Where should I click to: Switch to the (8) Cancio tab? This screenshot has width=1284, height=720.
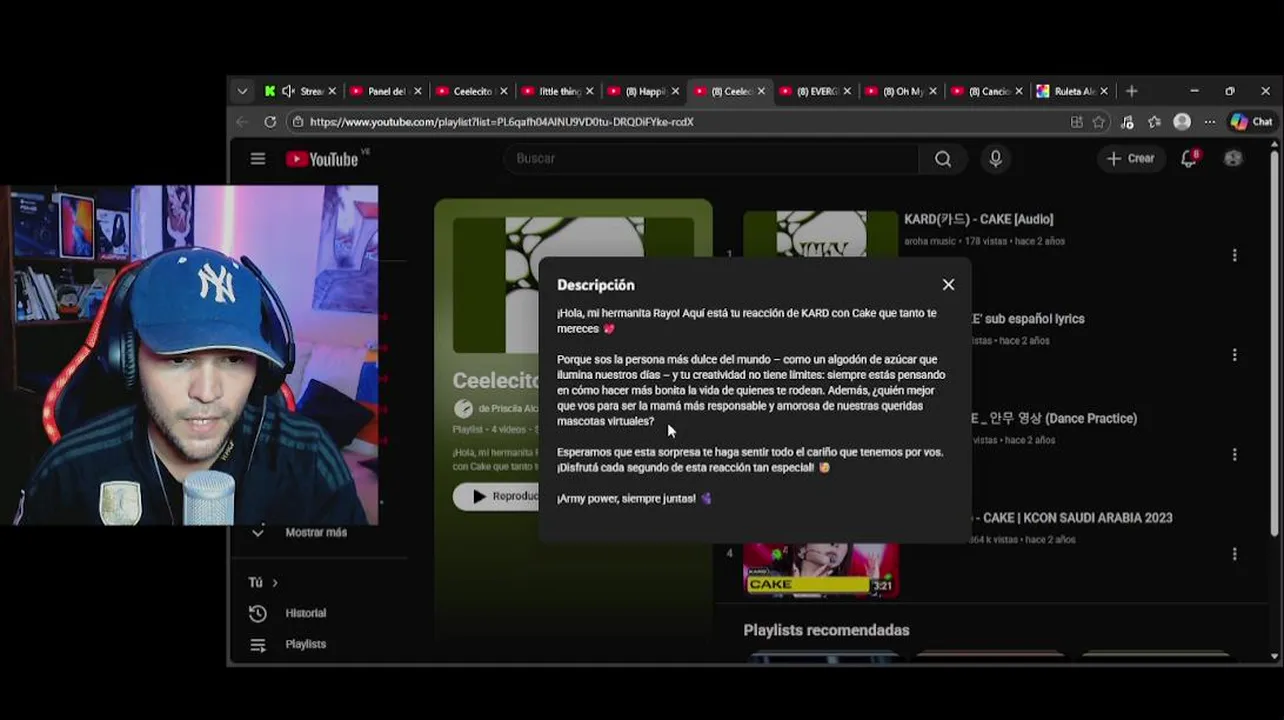pos(988,91)
